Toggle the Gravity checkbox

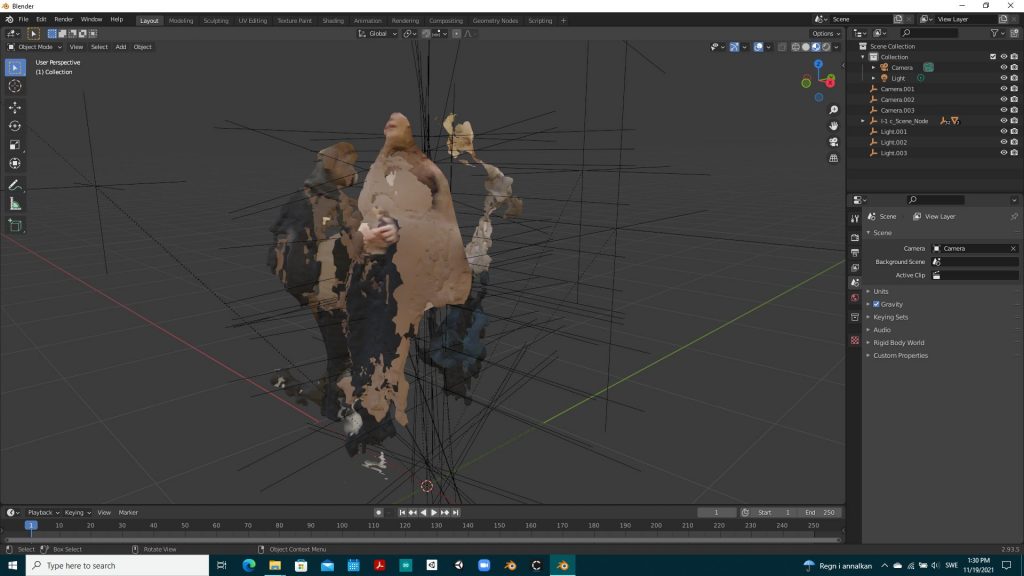[877, 304]
